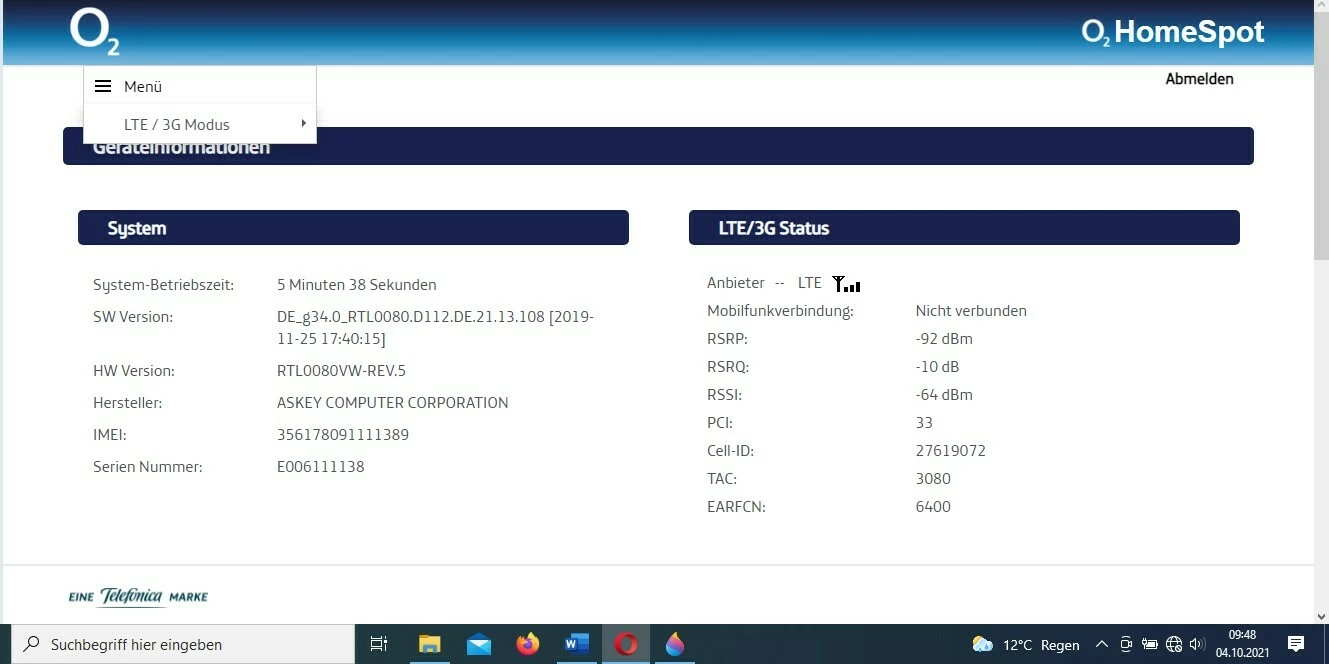Click the RSSI value -64 dBm
1329x664 pixels.
pos(944,395)
